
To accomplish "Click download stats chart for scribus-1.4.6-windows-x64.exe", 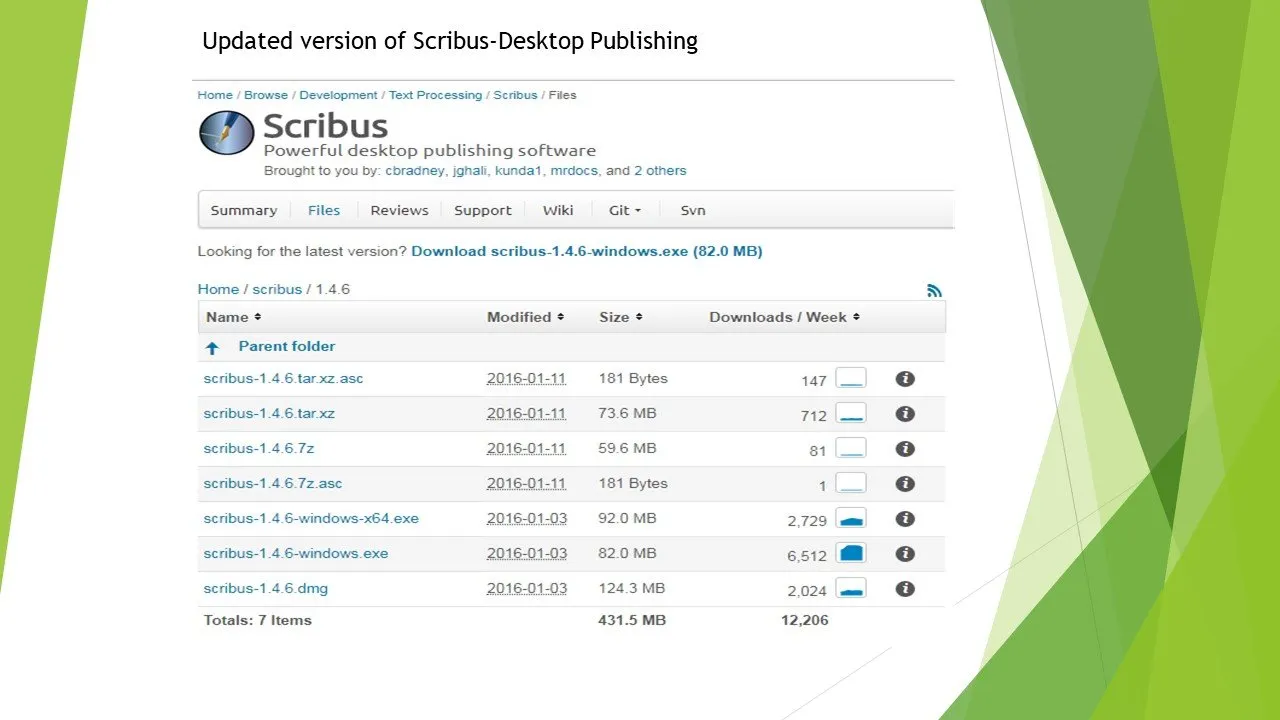I will (x=851, y=518).
